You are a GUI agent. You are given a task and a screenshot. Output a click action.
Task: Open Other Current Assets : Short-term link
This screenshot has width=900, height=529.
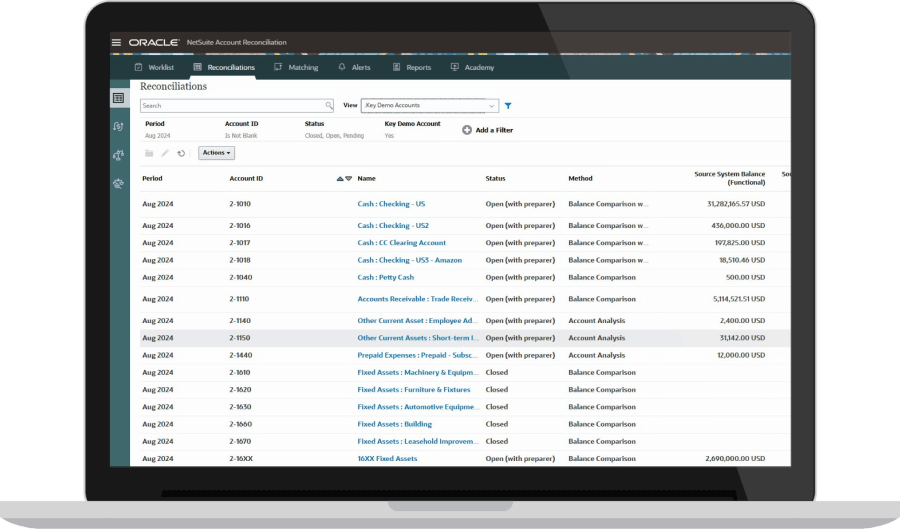[x=417, y=338]
